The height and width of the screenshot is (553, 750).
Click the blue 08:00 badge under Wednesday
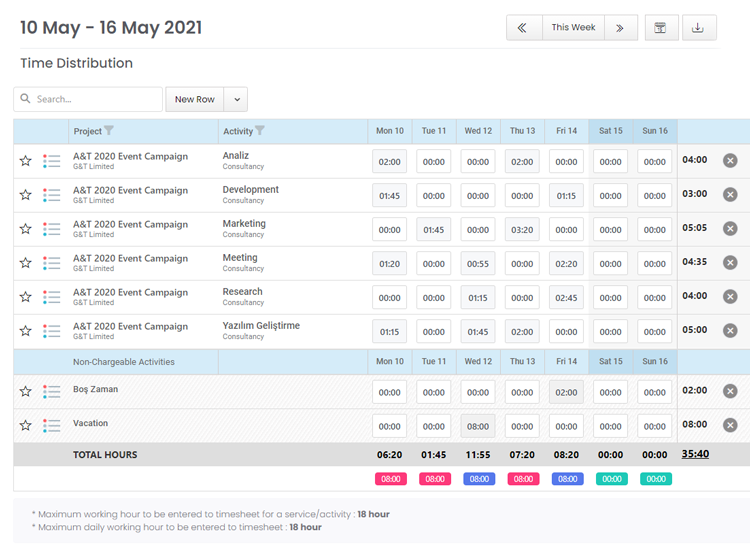click(478, 479)
